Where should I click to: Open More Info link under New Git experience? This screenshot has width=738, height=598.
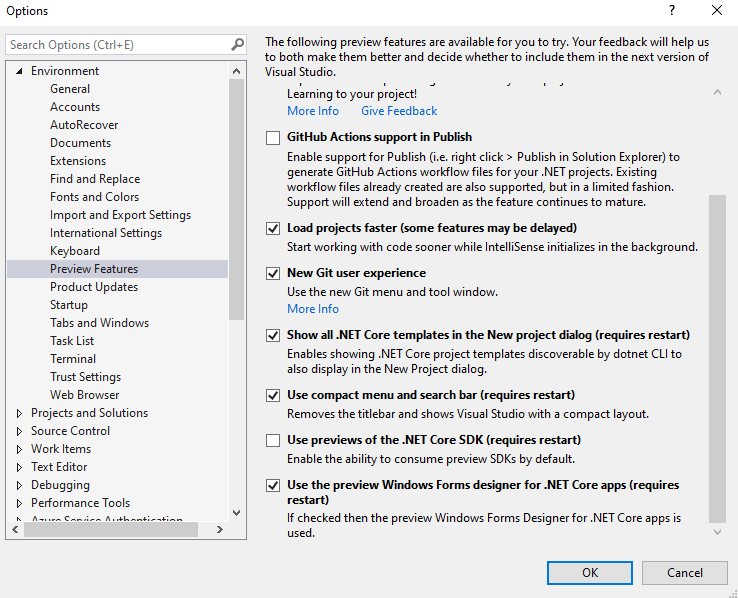[313, 309]
